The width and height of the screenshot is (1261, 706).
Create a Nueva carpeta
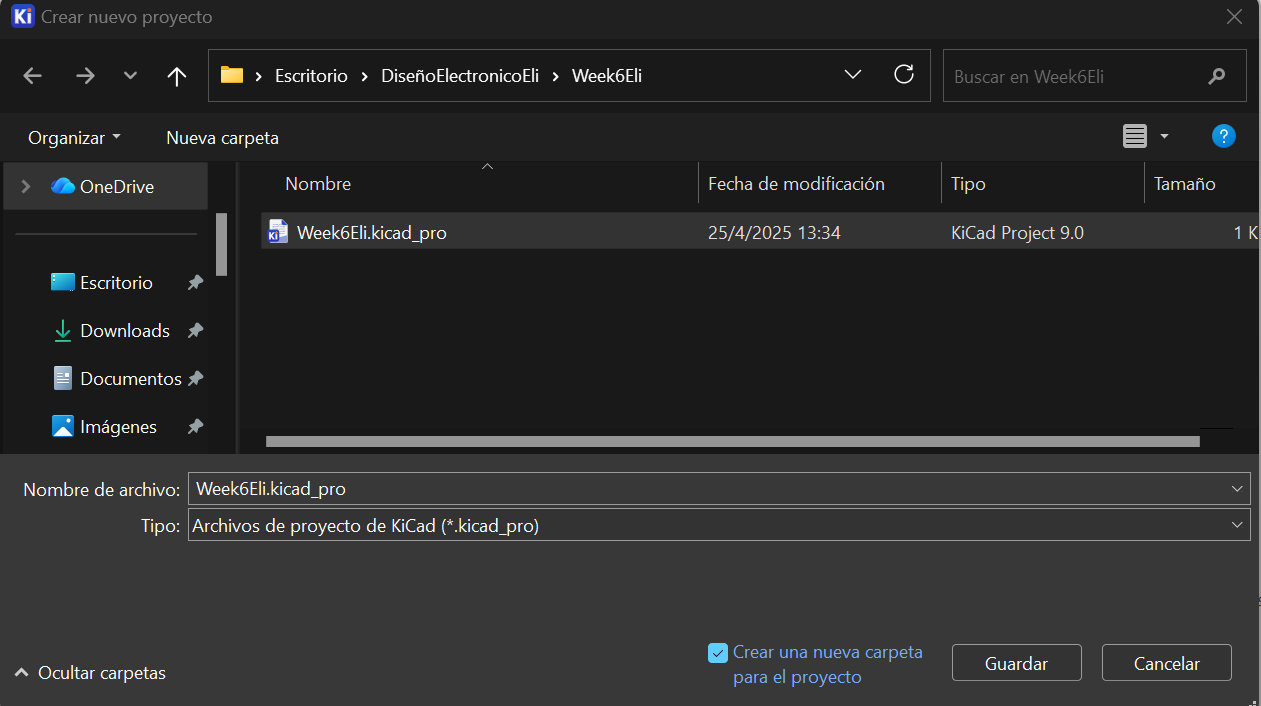click(x=222, y=138)
